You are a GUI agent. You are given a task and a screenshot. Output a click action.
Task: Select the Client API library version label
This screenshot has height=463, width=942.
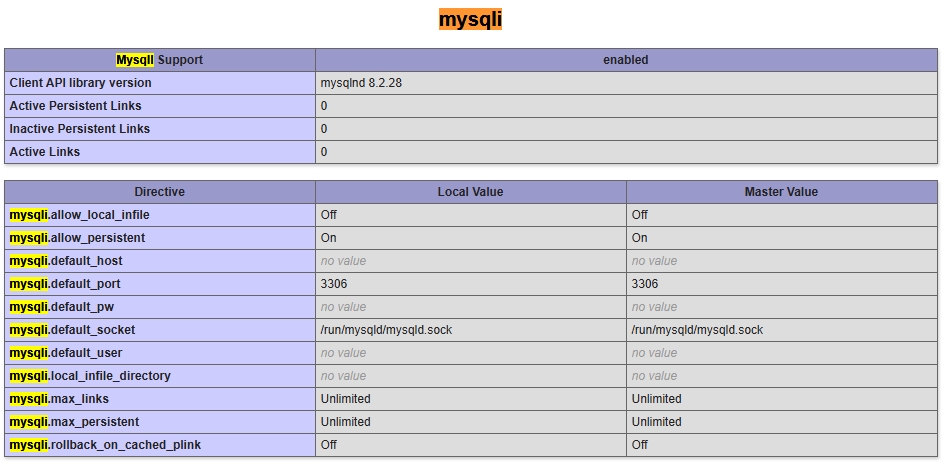(x=81, y=83)
